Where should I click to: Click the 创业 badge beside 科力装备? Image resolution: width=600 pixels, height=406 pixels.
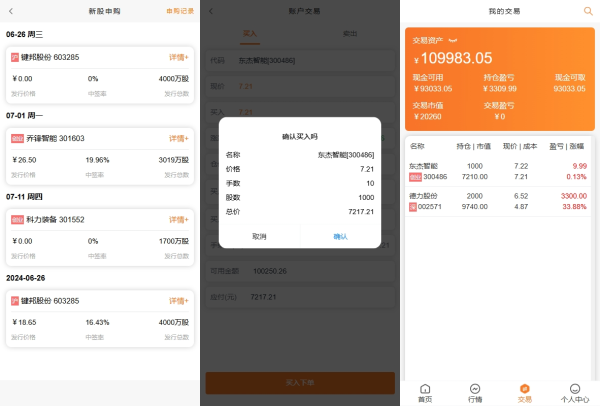tap(18, 220)
